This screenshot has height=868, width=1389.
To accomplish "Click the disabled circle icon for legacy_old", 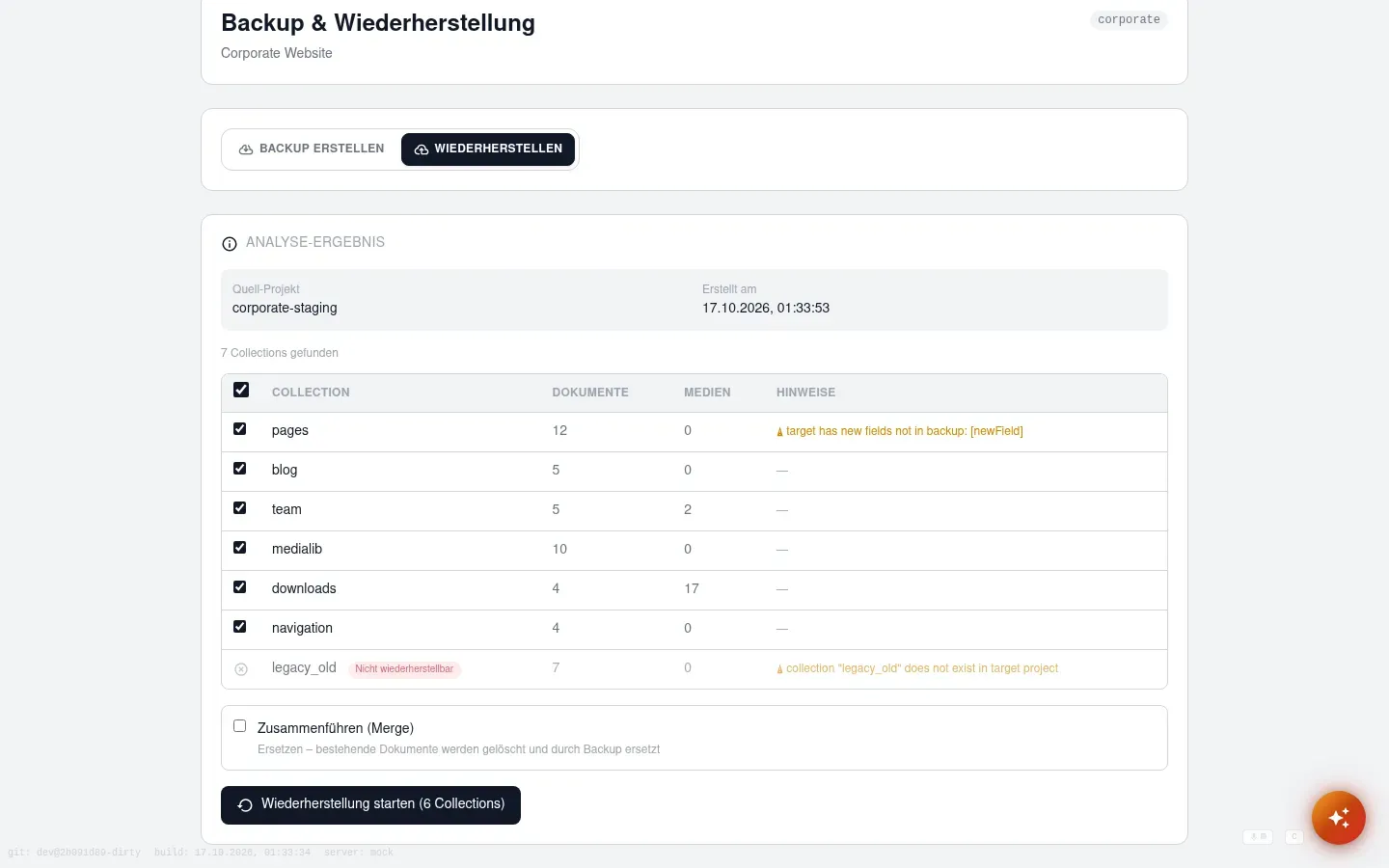I will coord(241,669).
